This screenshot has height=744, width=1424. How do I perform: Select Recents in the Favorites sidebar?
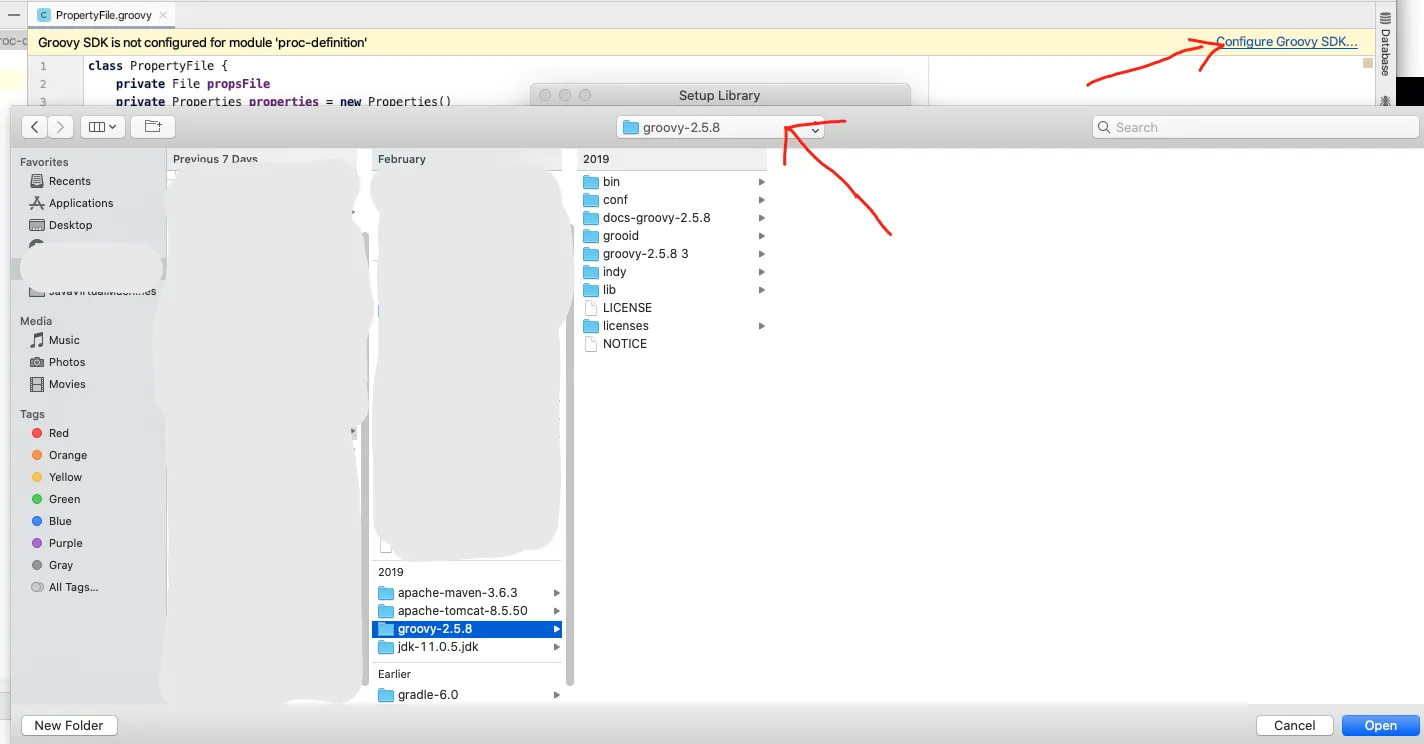[x=70, y=181]
